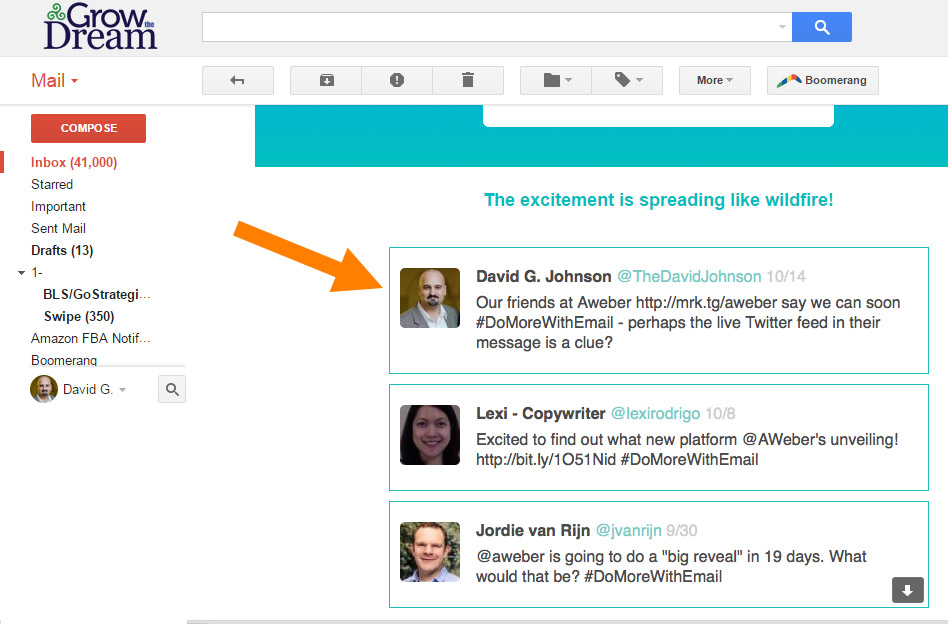Click the 10/14 tweet date
The image size is (948, 624).
786,276
